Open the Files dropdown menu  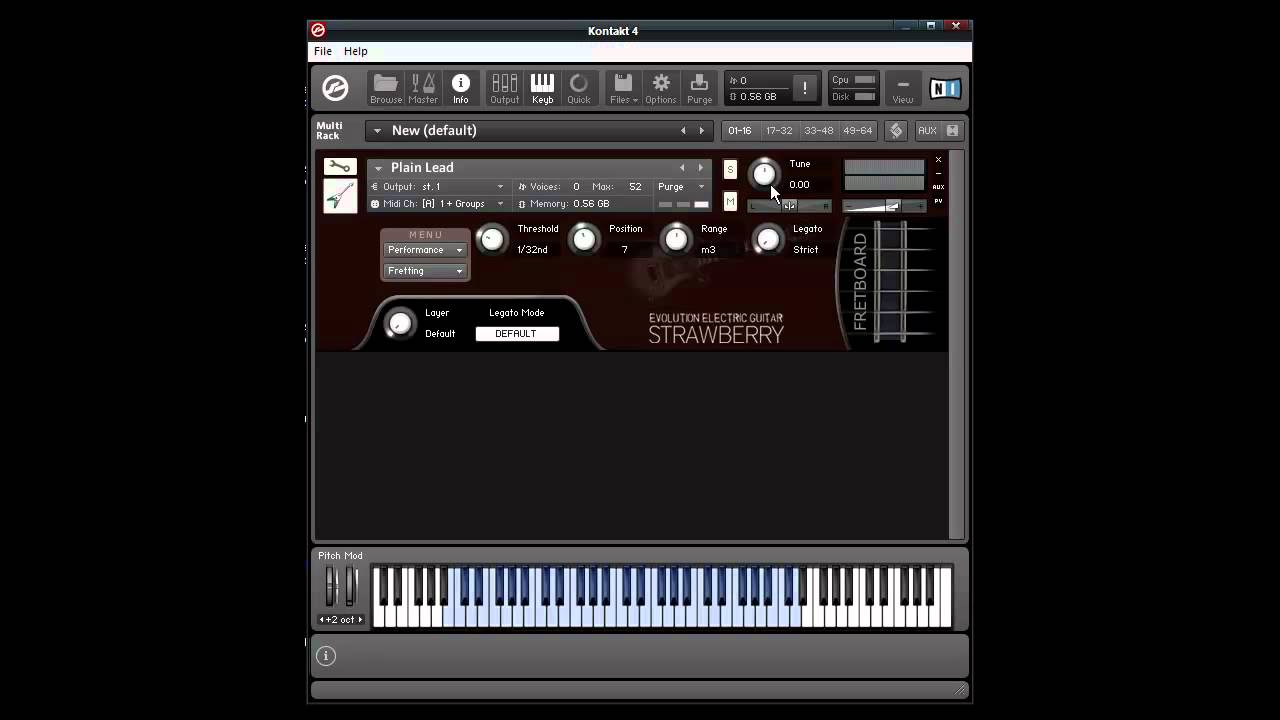click(x=623, y=89)
